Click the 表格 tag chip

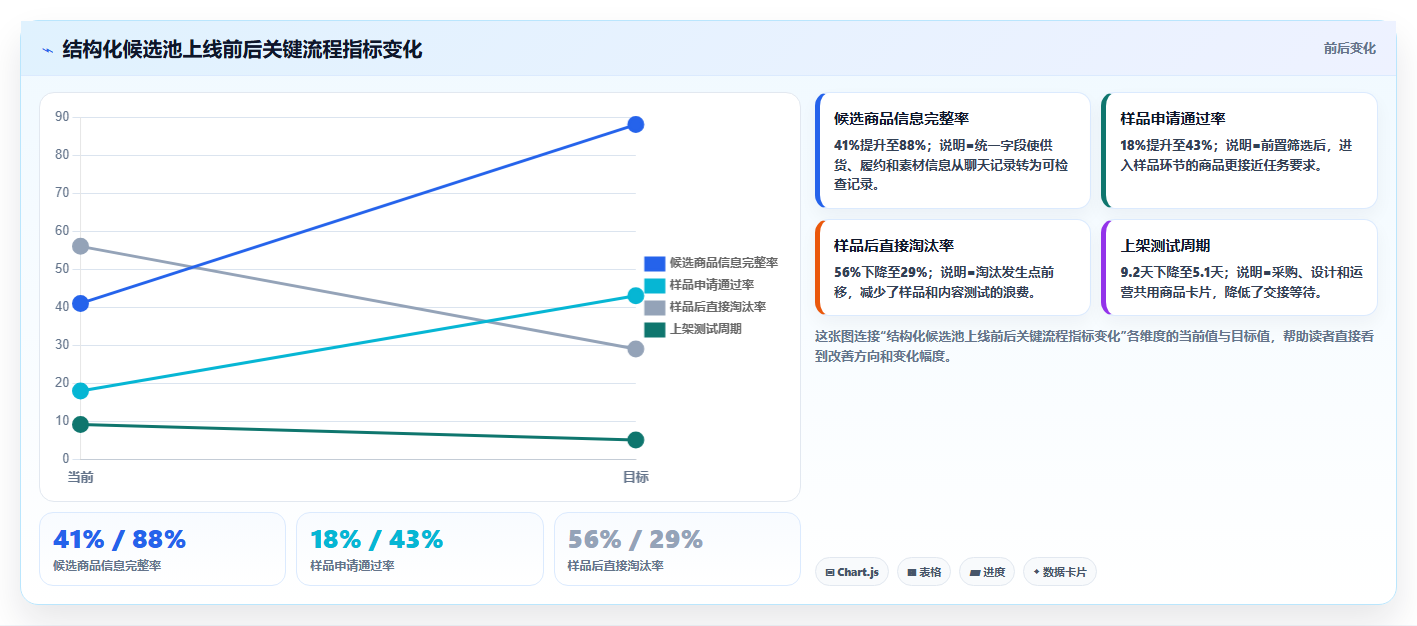point(925,572)
